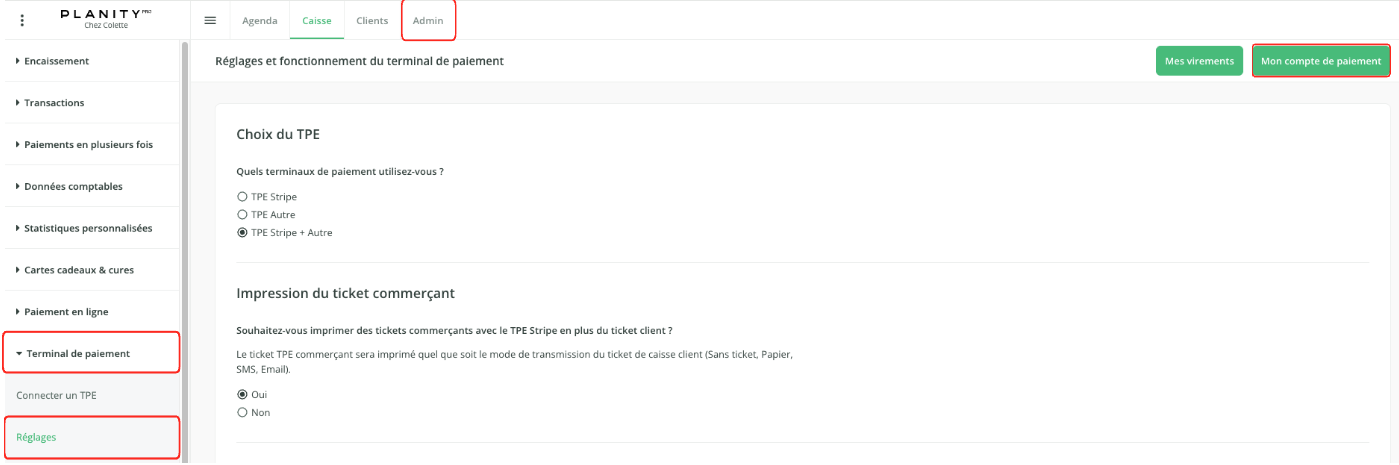Viewport: 1399px width, 465px height.
Task: Click the Chez Colette salon name
Action: pyautogui.click(x=106, y=26)
